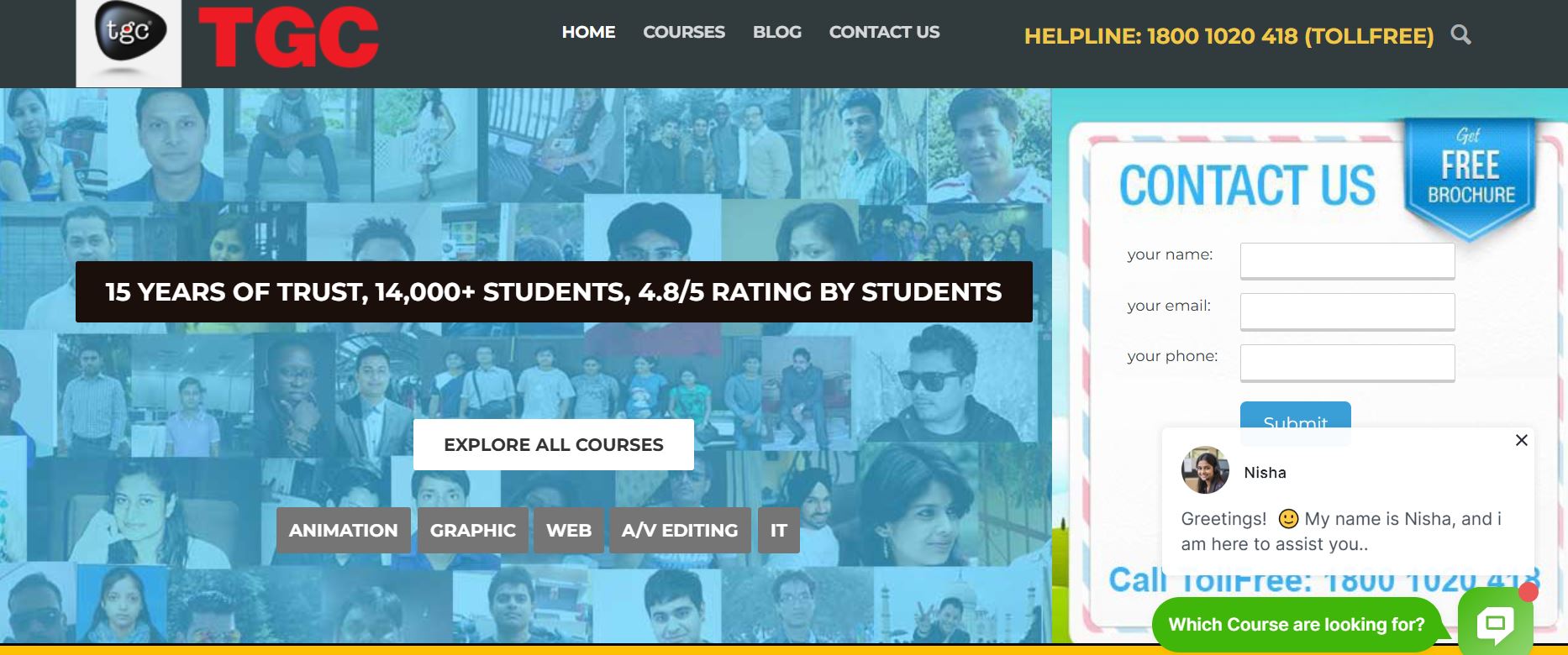
Task: Select the WEB course category
Action: pos(569,530)
